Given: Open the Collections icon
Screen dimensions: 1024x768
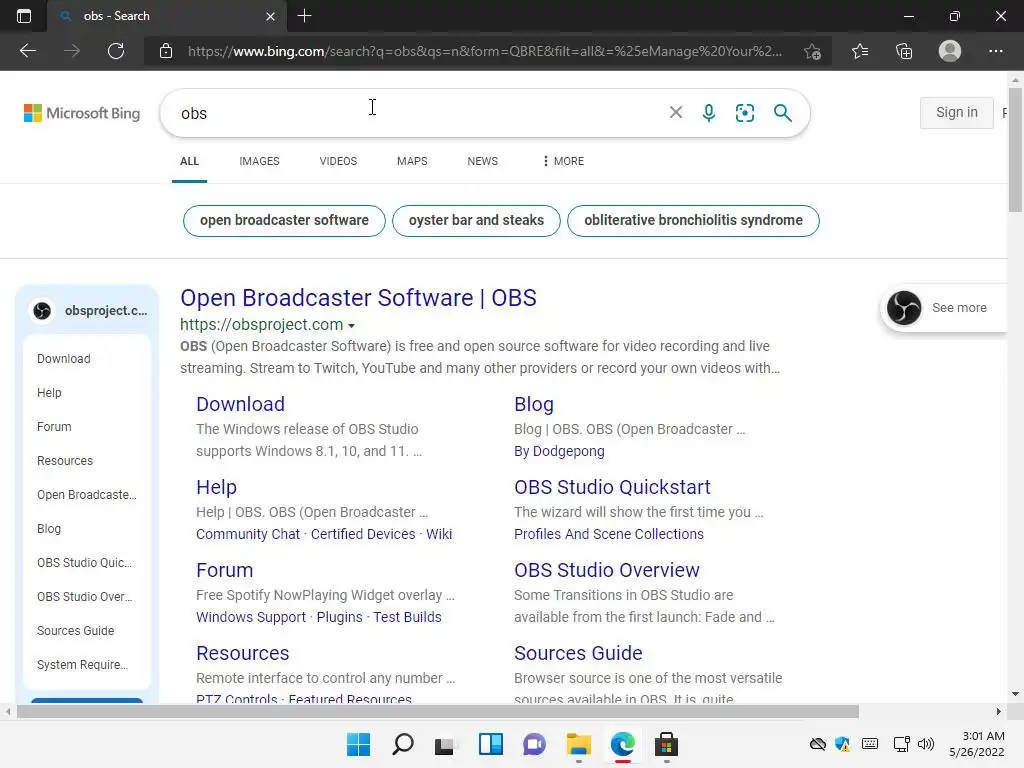Looking at the screenshot, I should pyautogui.click(x=904, y=51).
